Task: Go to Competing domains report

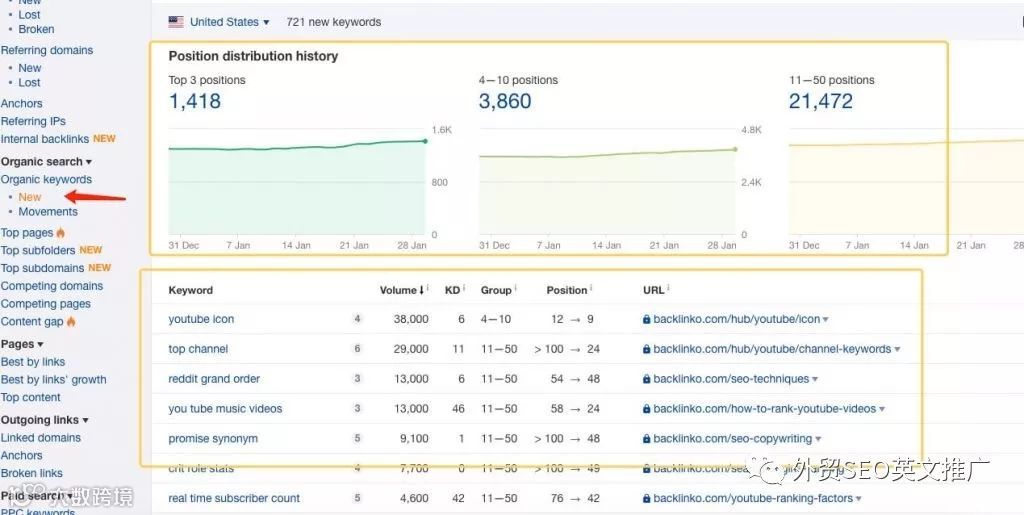Action: pyautogui.click(x=52, y=286)
